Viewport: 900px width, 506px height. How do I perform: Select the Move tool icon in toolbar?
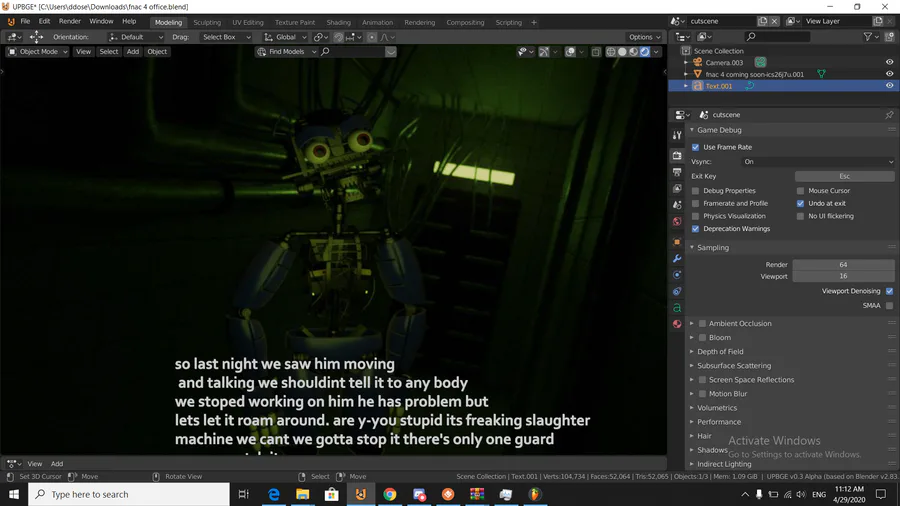pos(36,37)
